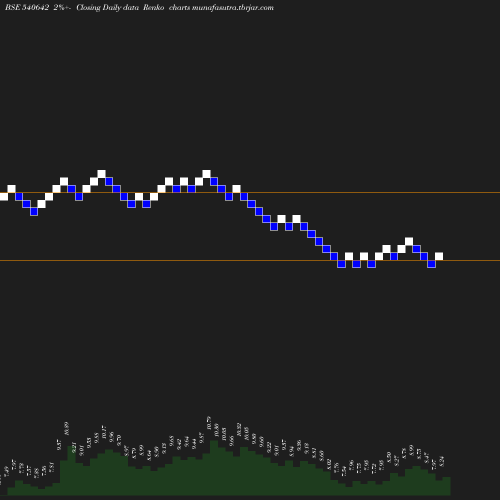Click the last blue Renko brick before final white

click(432, 264)
